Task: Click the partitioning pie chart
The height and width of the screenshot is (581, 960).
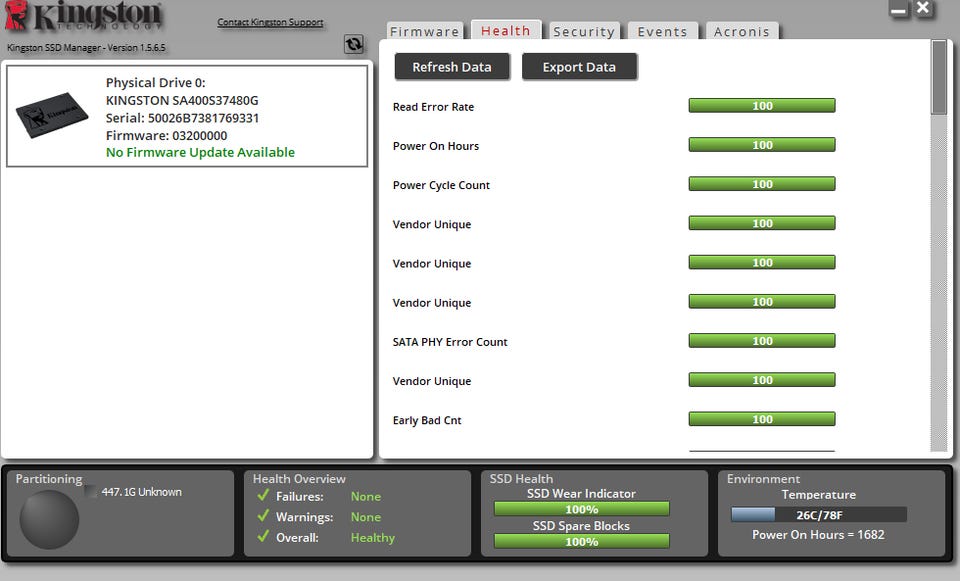Action: 49,519
